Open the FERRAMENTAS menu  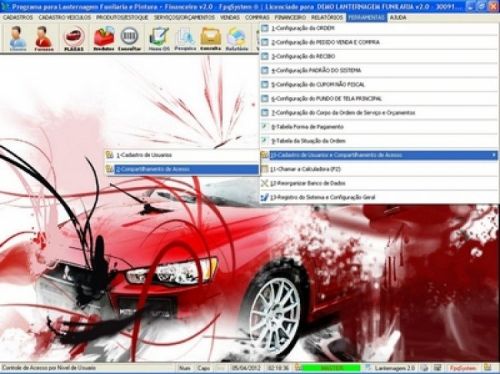(366, 17)
